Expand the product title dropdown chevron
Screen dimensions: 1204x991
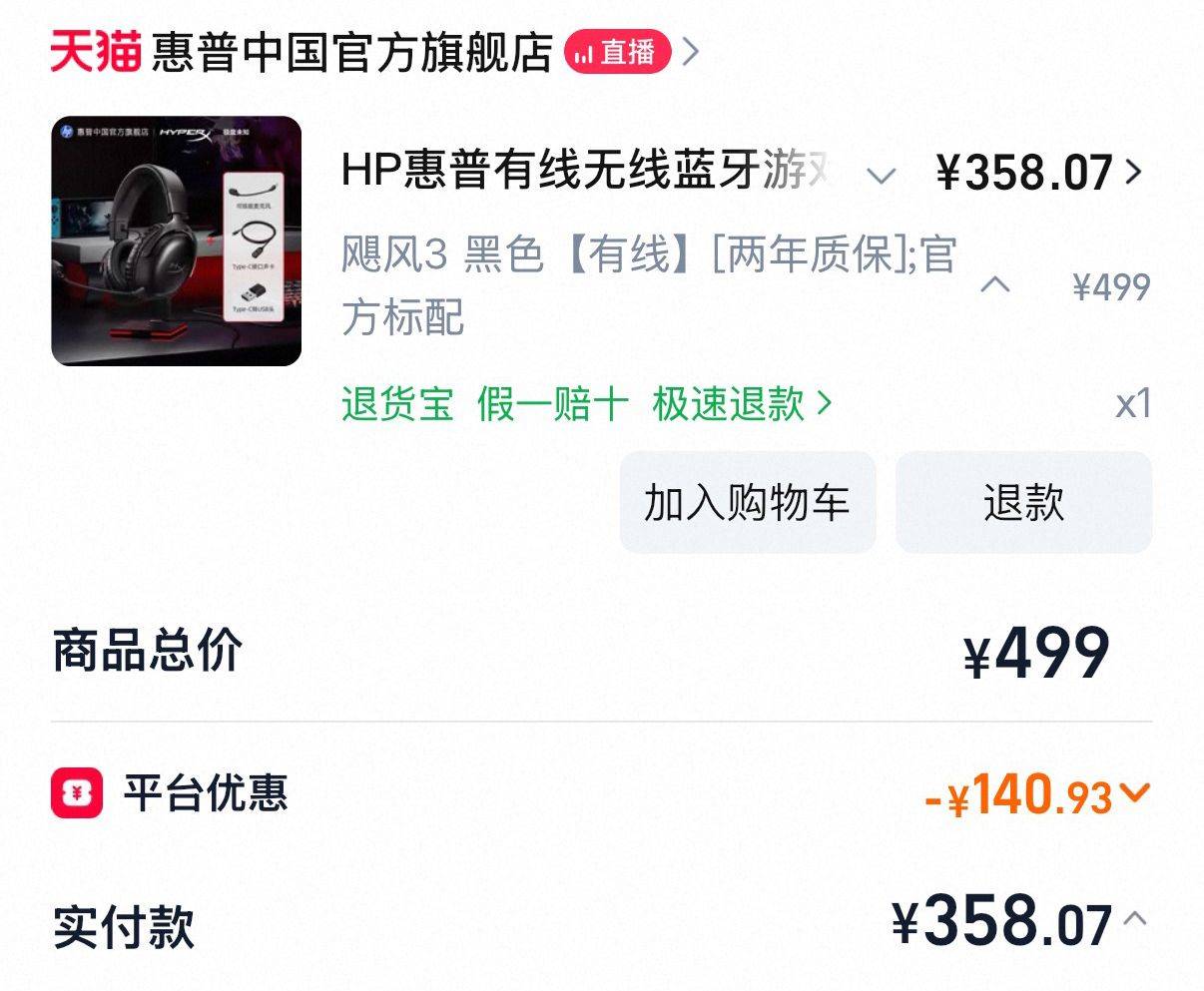pos(881,177)
